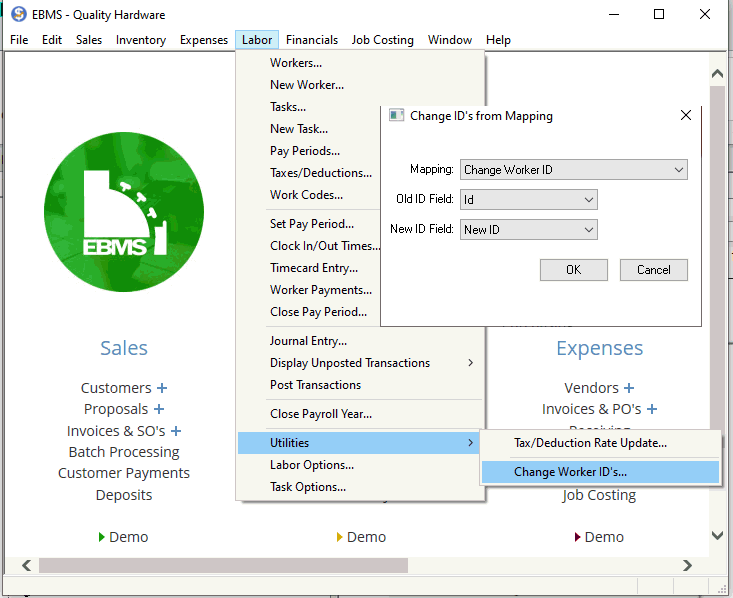Click the vertical scrollbar down arrow
Image resolution: width=733 pixels, height=598 pixels.
point(717,535)
